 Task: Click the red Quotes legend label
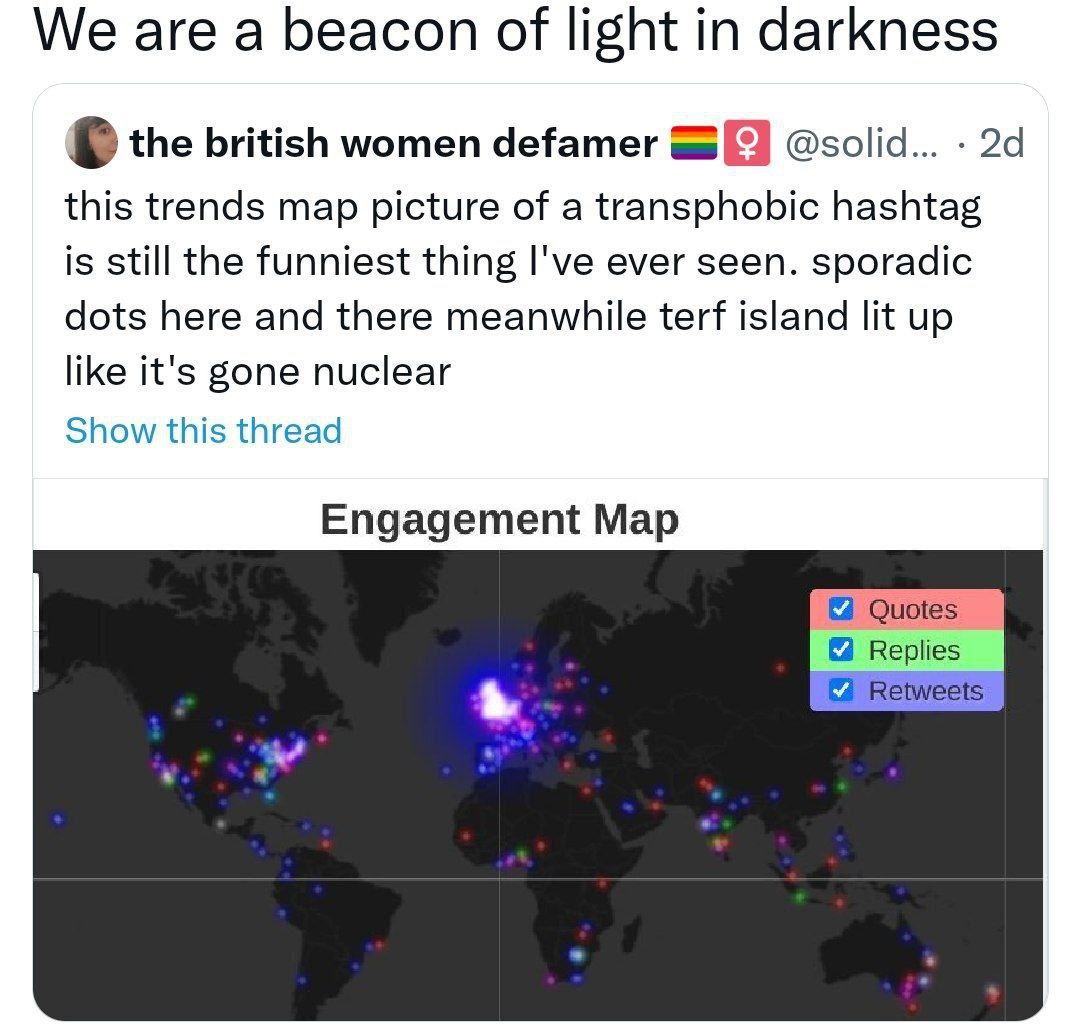(x=913, y=610)
